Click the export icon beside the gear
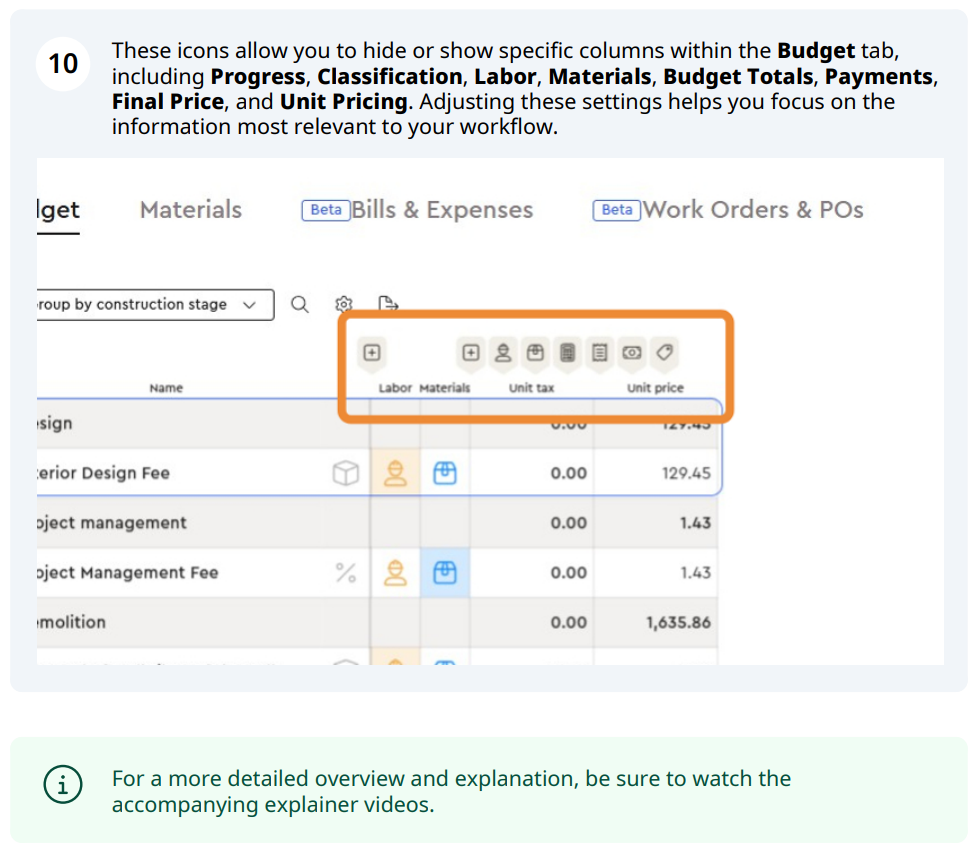Screen dimensions: 975x848 [388, 304]
